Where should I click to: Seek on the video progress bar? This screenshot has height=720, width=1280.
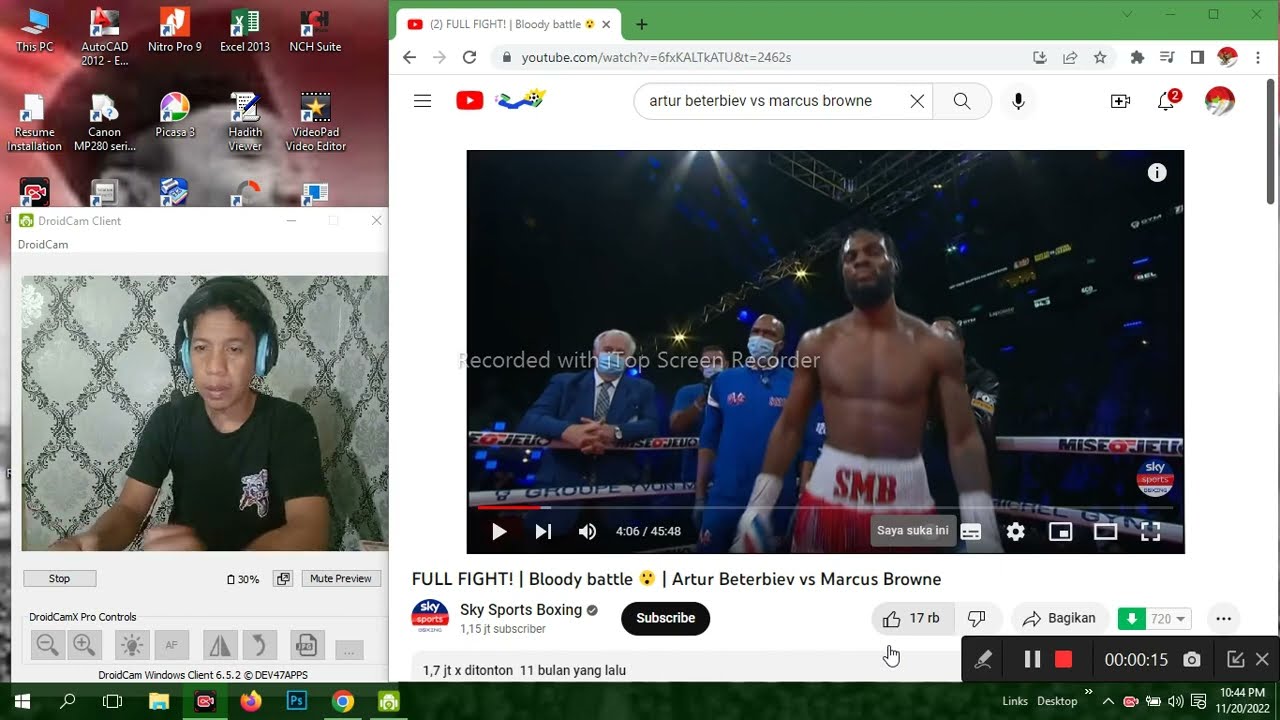pos(825,507)
